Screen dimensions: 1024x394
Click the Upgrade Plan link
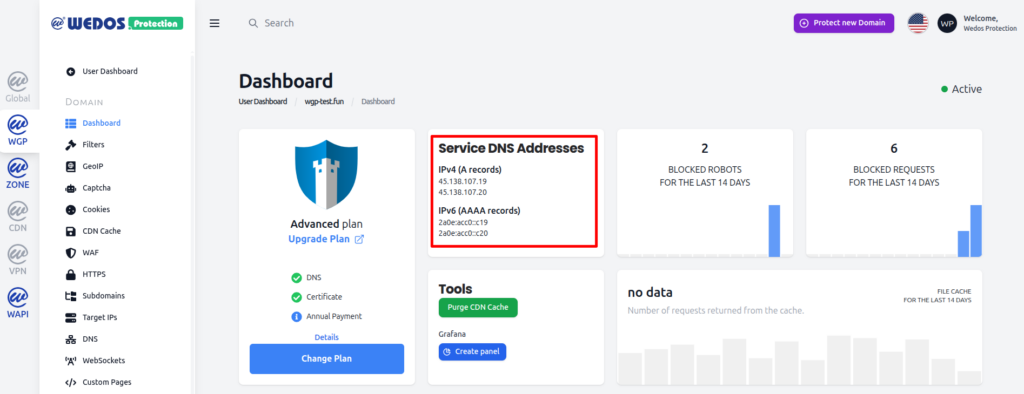[x=319, y=239]
